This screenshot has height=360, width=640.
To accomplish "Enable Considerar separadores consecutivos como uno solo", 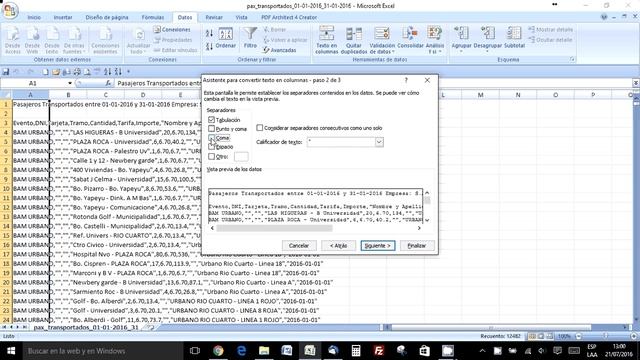I will tap(260, 128).
